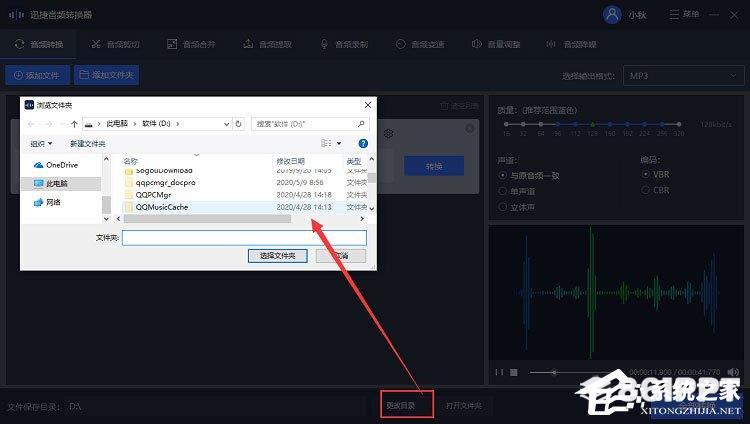Screen dimensions: 750x424
Task: Click the file list scroll-down arrow
Action: click(372, 209)
